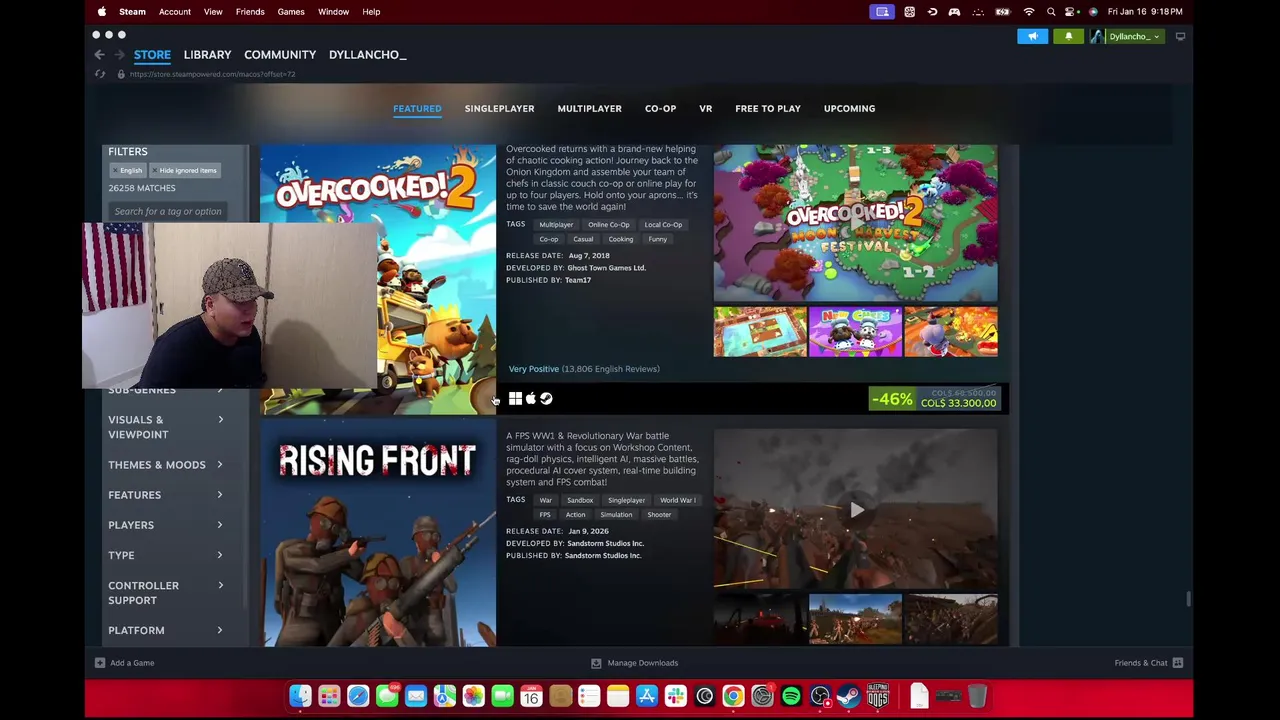Viewport: 1280px width, 720px height.
Task: Open the Team17 publisher link
Action: (x=578, y=280)
